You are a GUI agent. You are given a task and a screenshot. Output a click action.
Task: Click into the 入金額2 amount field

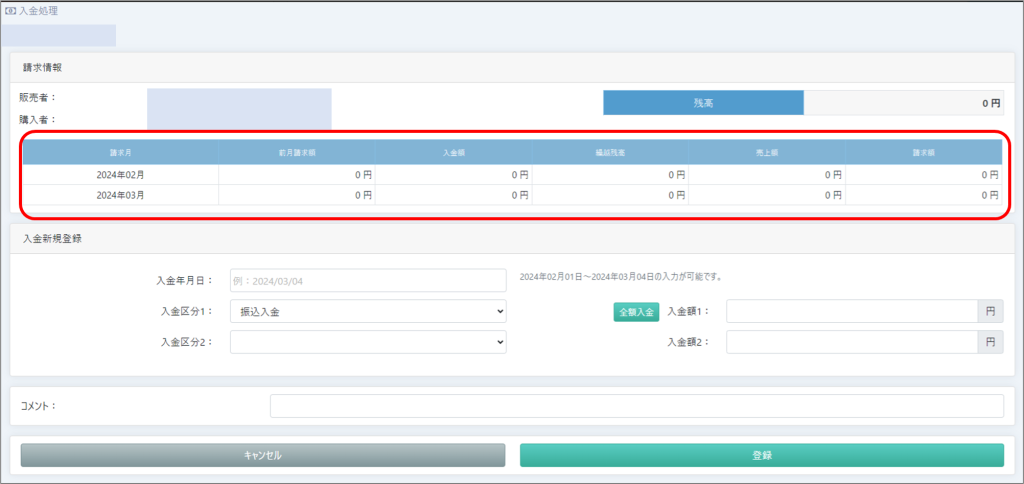coord(851,342)
